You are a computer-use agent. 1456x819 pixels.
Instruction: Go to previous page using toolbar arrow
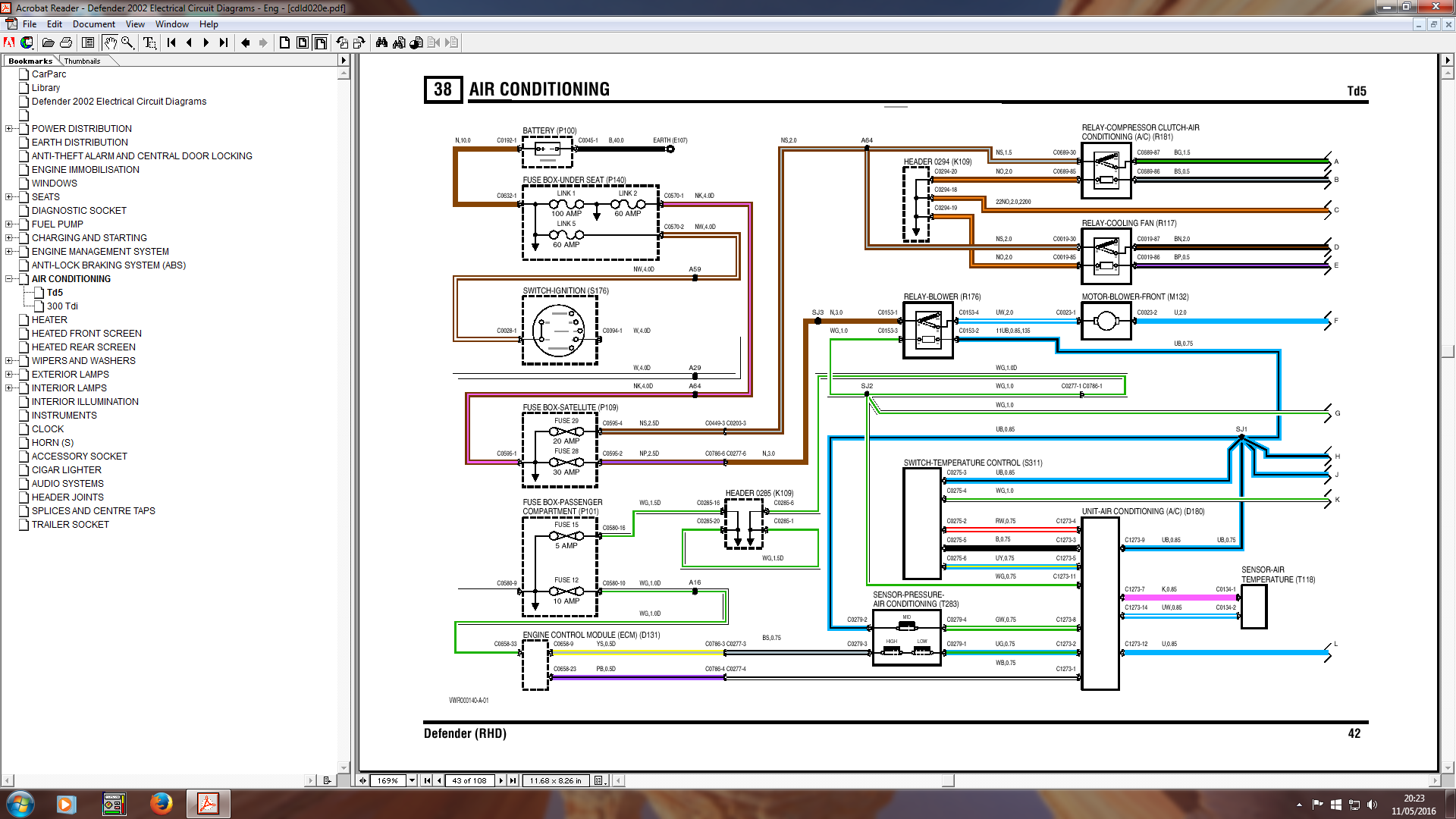(x=189, y=42)
